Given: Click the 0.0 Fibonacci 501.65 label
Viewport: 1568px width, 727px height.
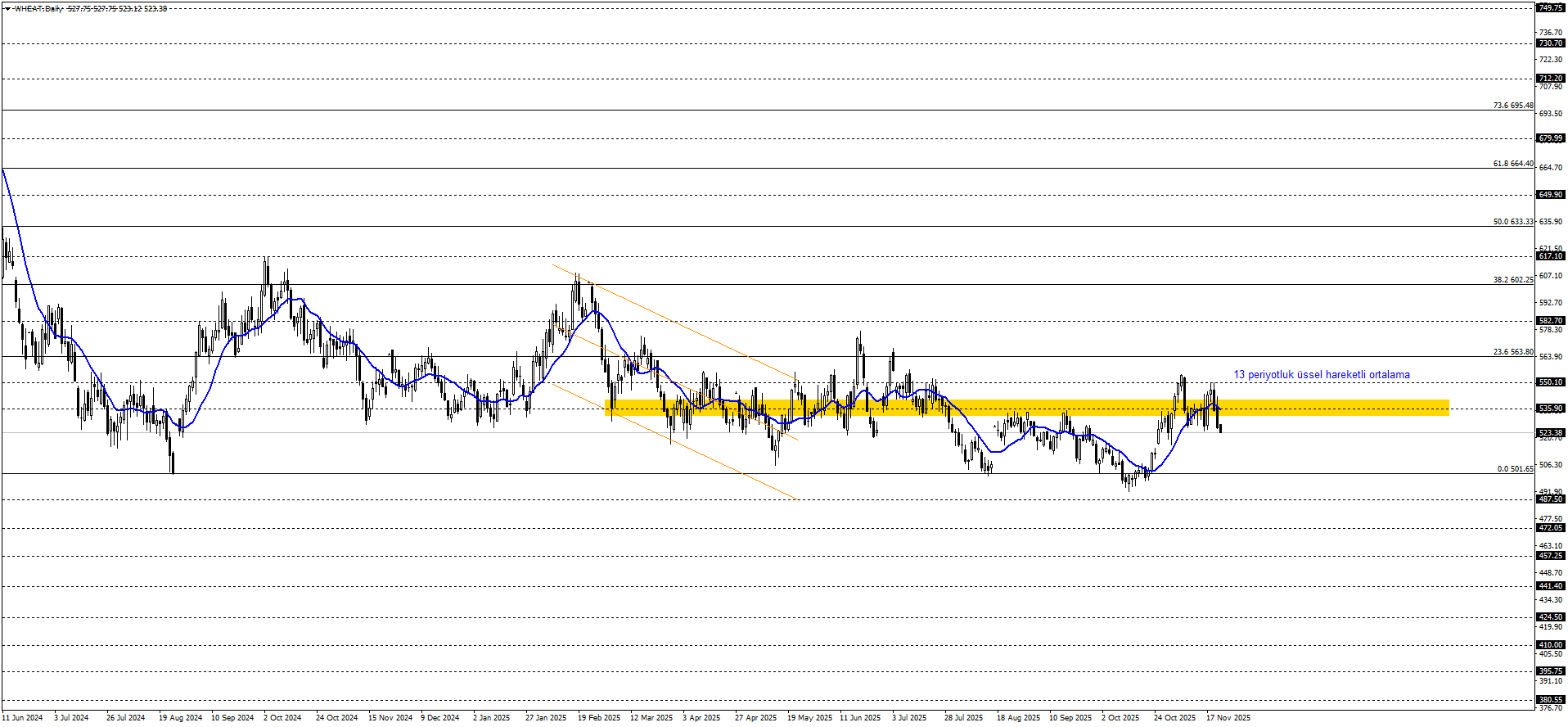Looking at the screenshot, I should (1515, 469).
